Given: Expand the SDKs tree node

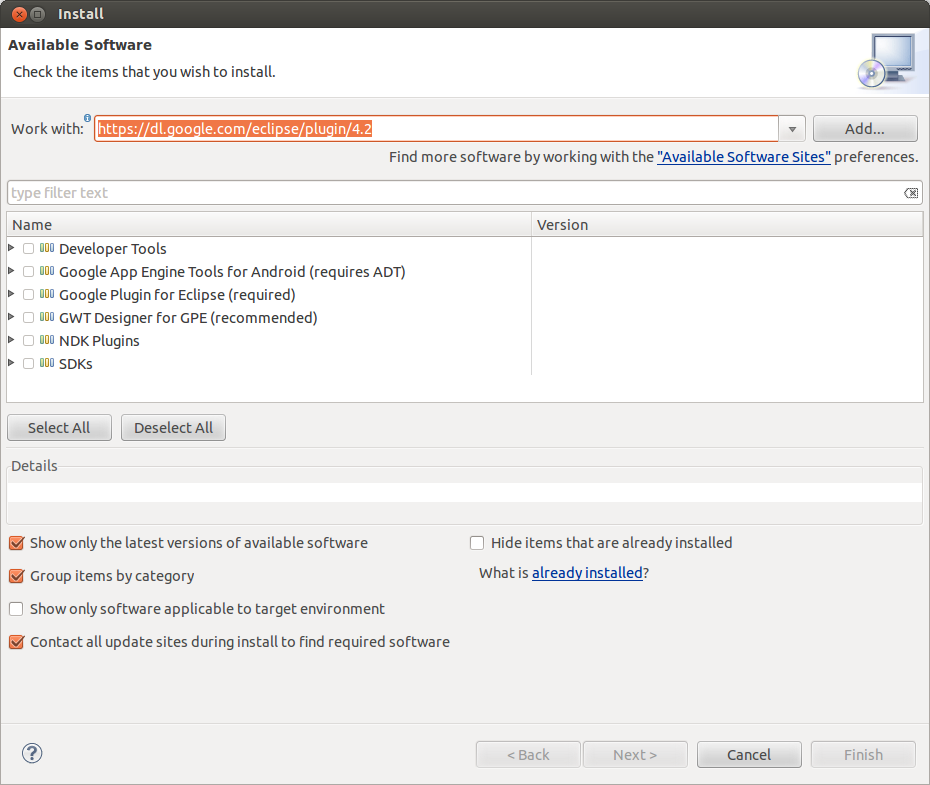Looking at the screenshot, I should coord(12,363).
